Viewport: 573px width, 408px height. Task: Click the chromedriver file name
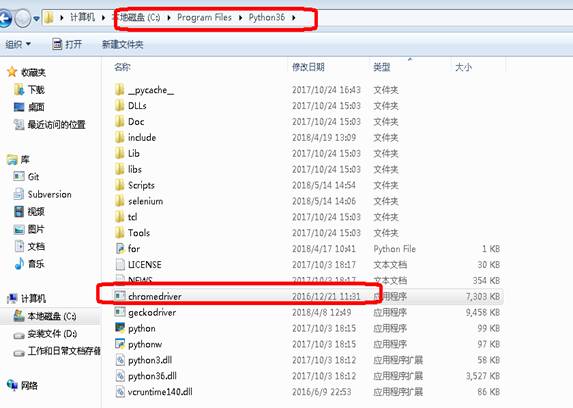(155, 296)
